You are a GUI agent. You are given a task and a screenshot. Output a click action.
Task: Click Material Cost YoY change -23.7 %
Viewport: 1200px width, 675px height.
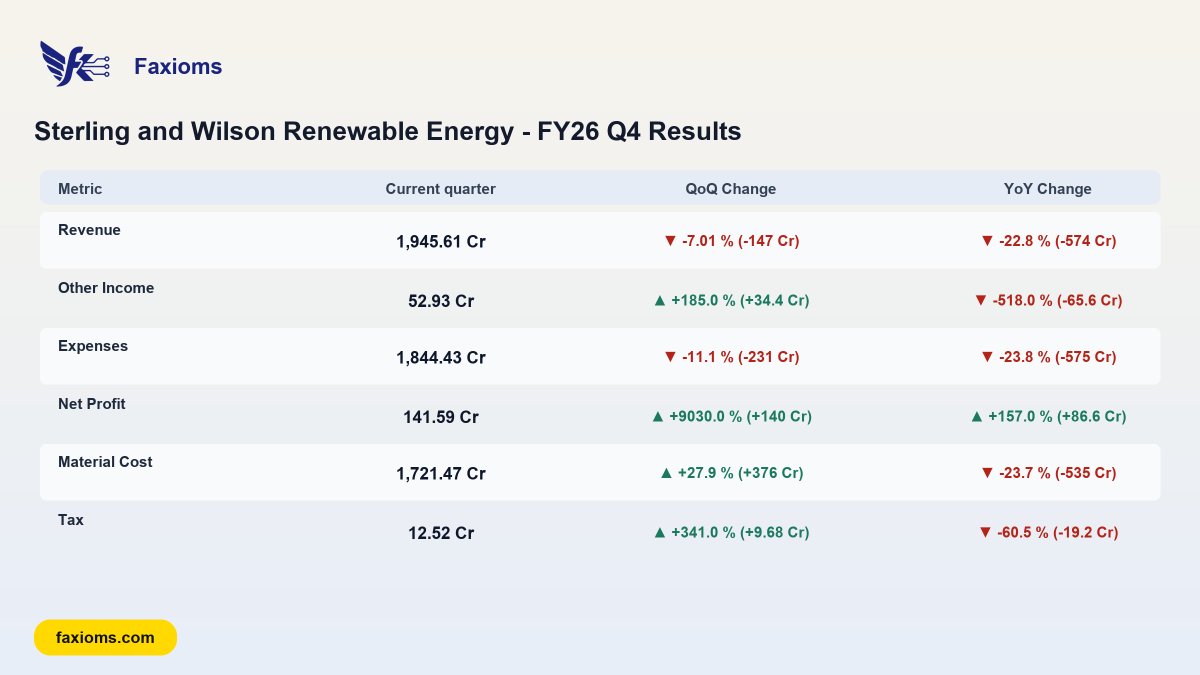point(1048,473)
